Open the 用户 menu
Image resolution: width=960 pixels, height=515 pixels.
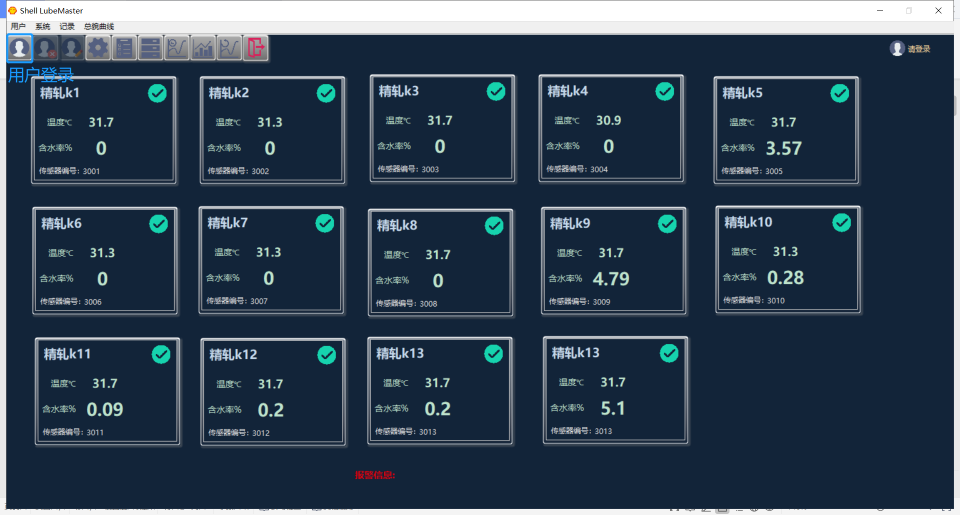click(x=18, y=26)
